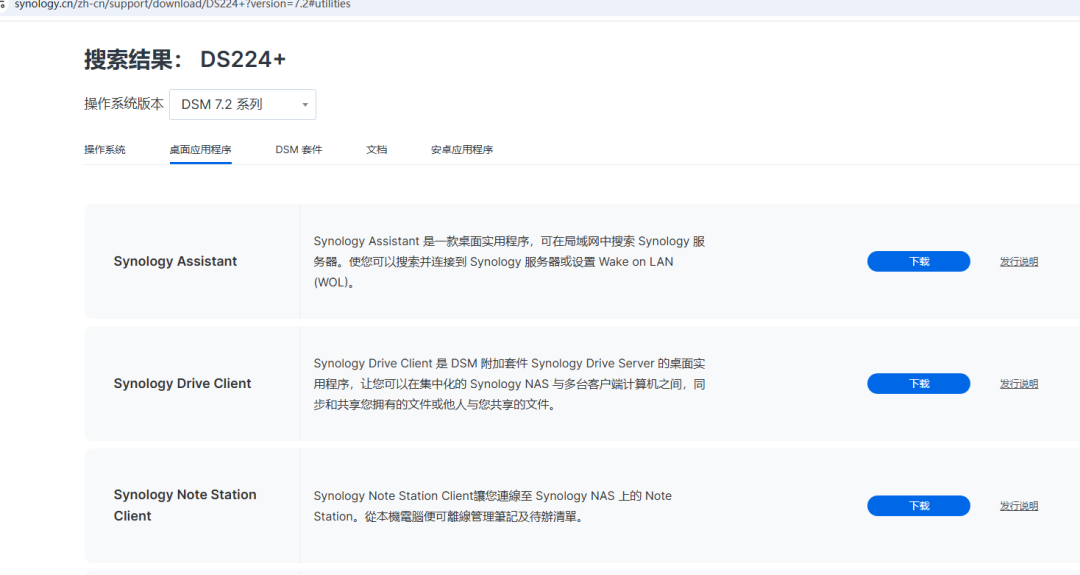Click the browser address bar URL
This screenshot has width=1080, height=575.
click(182, 5)
